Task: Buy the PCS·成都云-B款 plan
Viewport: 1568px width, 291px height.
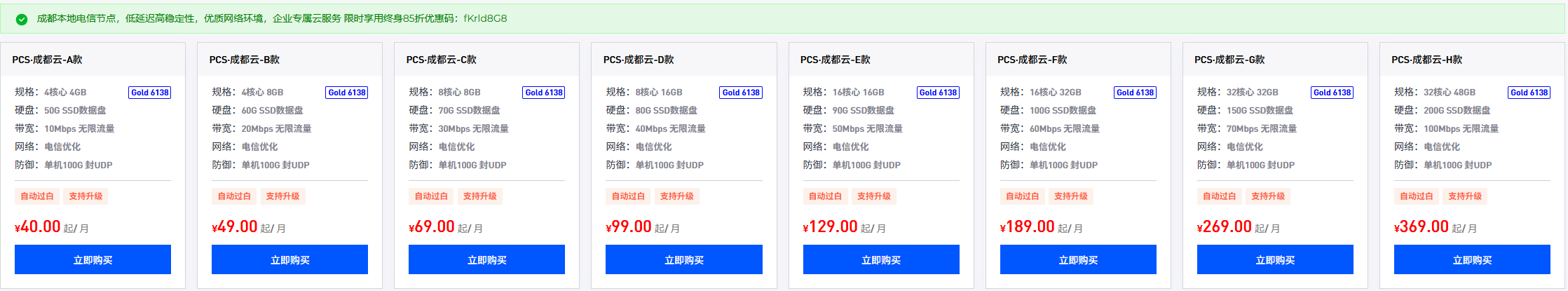Action: [289, 259]
